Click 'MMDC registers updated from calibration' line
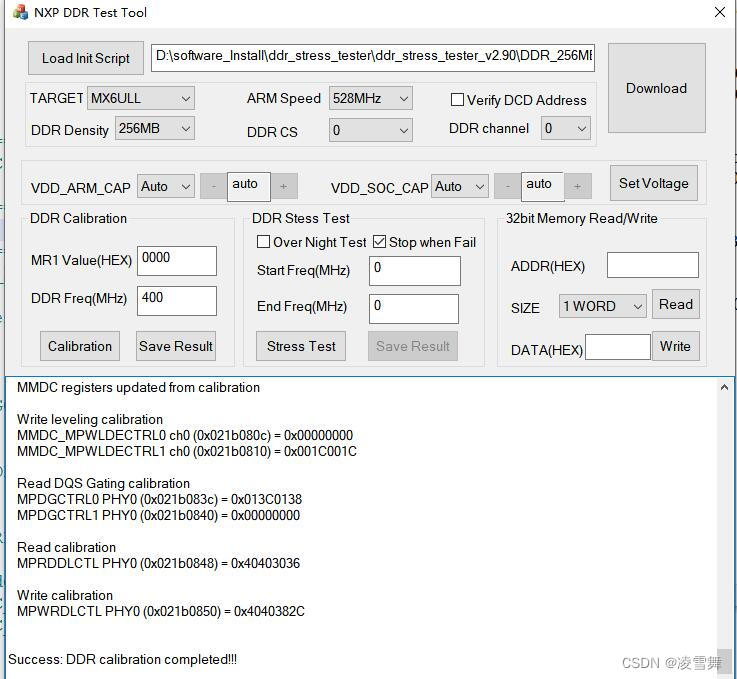 pos(138,387)
